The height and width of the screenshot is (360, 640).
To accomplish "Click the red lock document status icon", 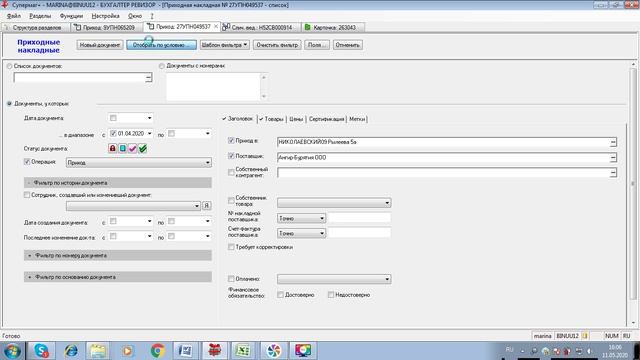I will pyautogui.click(x=113, y=149).
